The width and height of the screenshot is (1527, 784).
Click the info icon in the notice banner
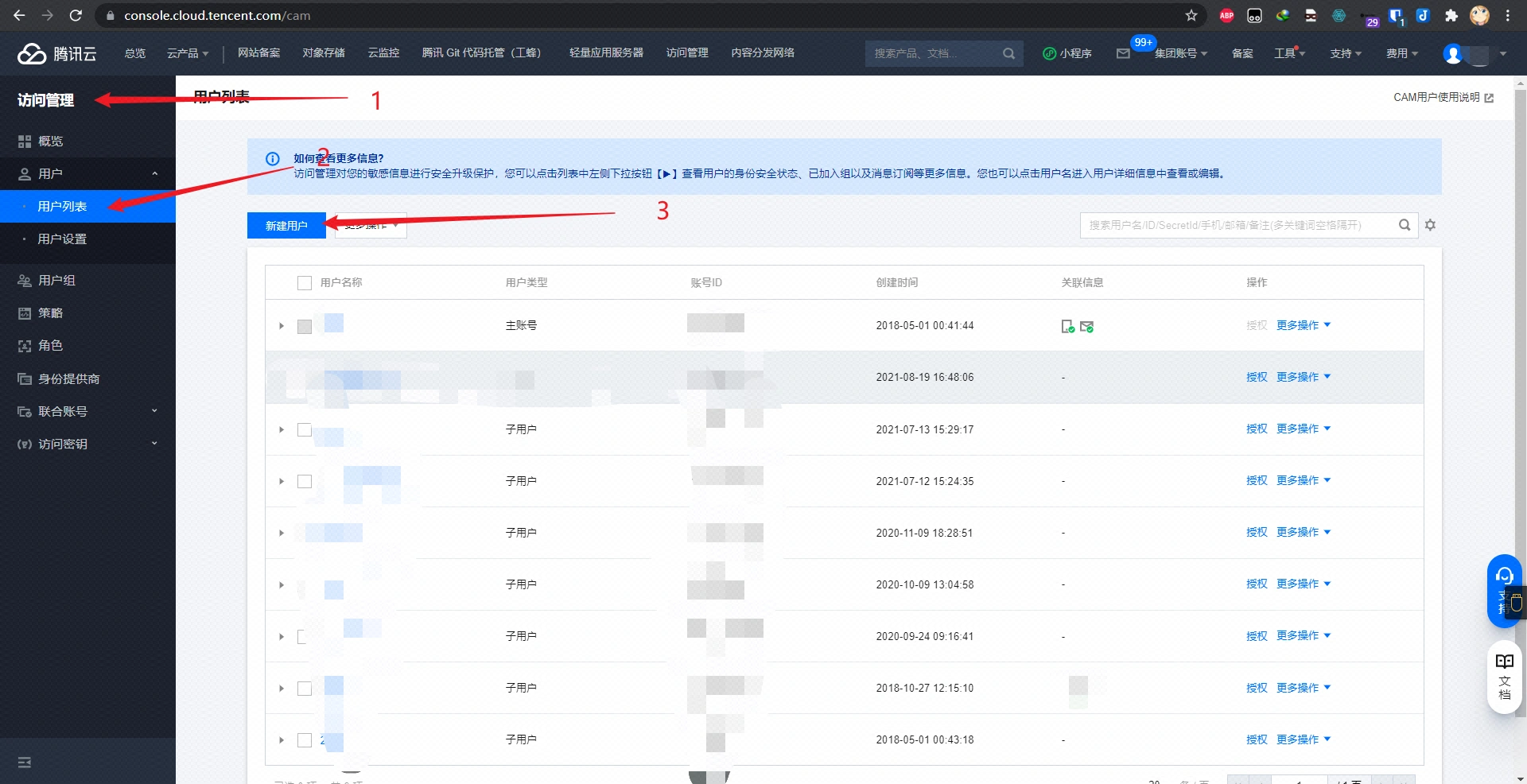[x=272, y=158]
